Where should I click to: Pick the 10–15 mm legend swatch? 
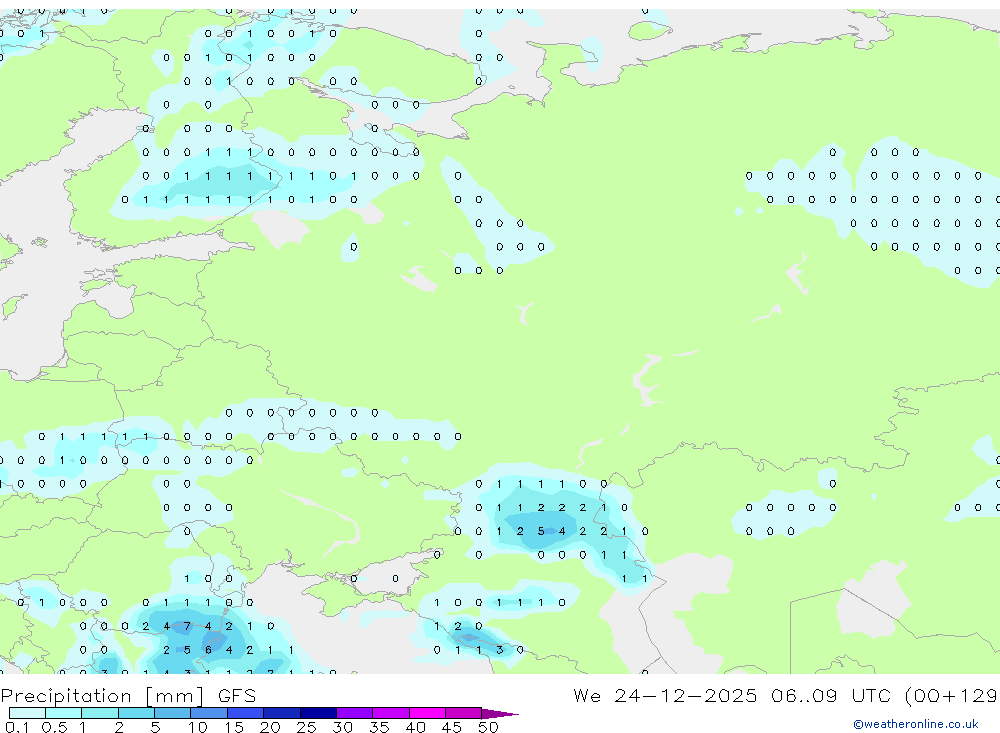[209, 713]
